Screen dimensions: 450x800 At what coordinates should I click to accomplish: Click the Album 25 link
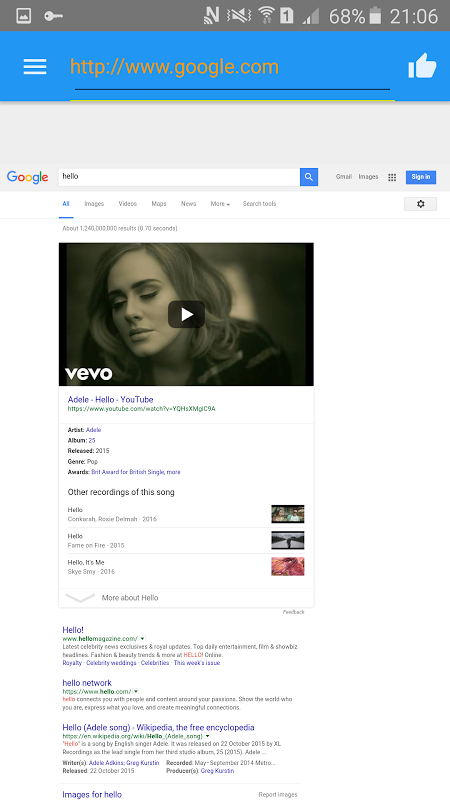coord(92,440)
